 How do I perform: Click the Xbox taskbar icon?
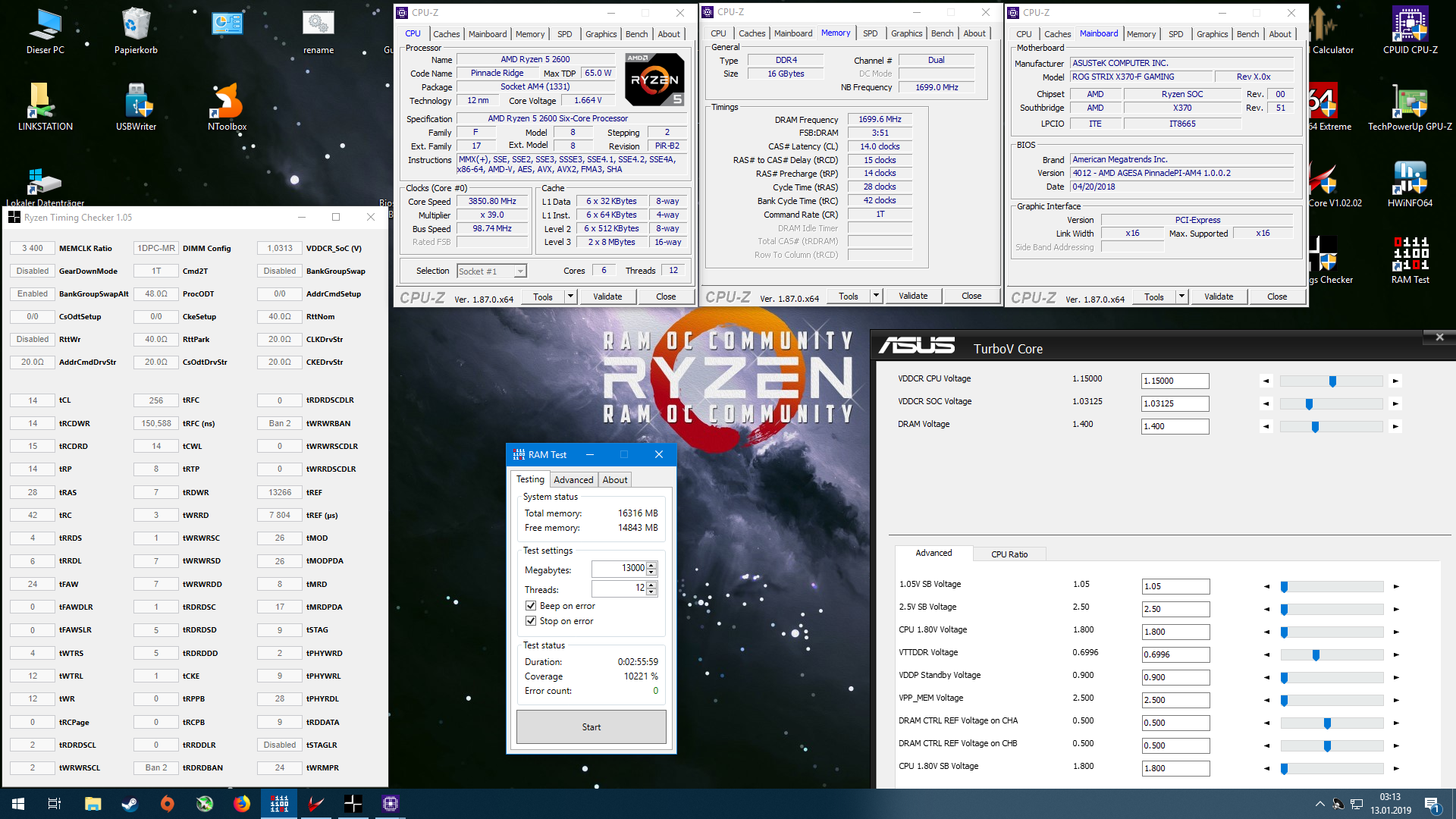click(205, 804)
